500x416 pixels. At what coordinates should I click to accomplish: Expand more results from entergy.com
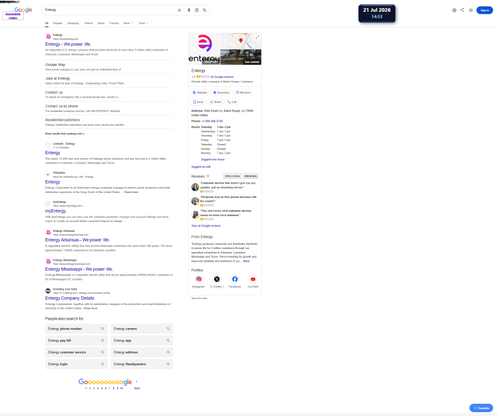click(65, 134)
